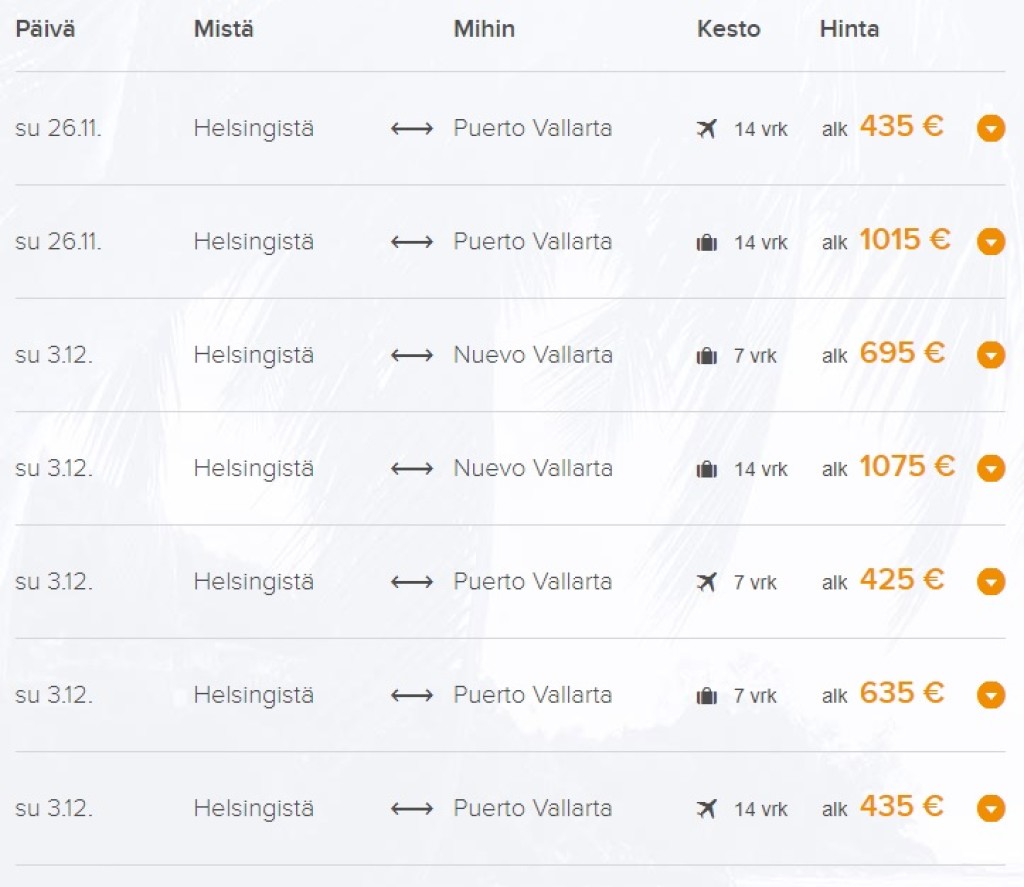Viewport: 1024px width, 887px height.
Task: Click the orange arrow beside 425 €
Action: tap(991, 581)
